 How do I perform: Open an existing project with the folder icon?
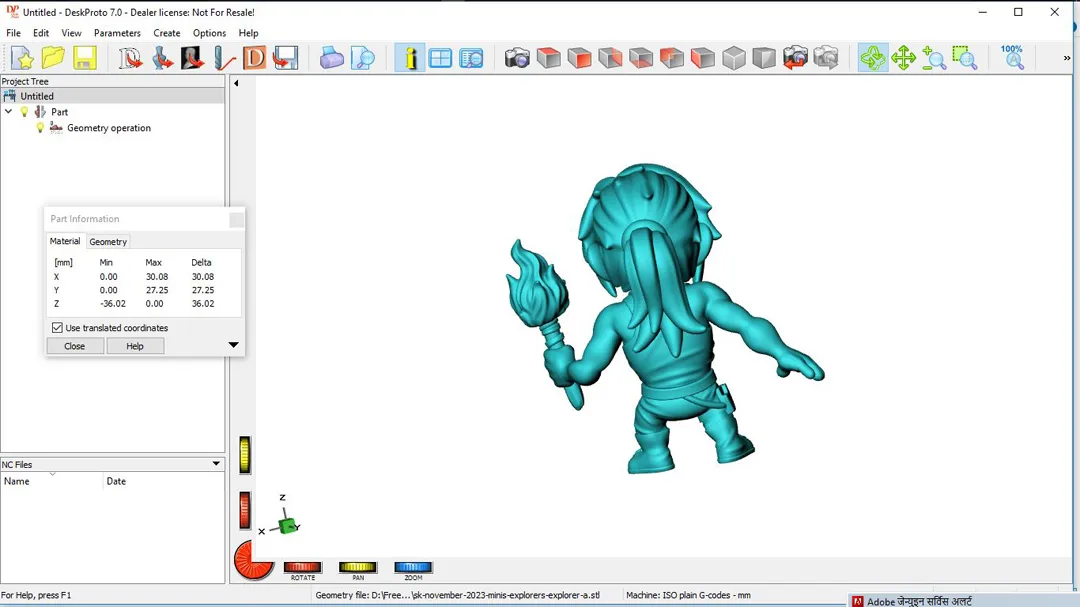(x=53, y=58)
